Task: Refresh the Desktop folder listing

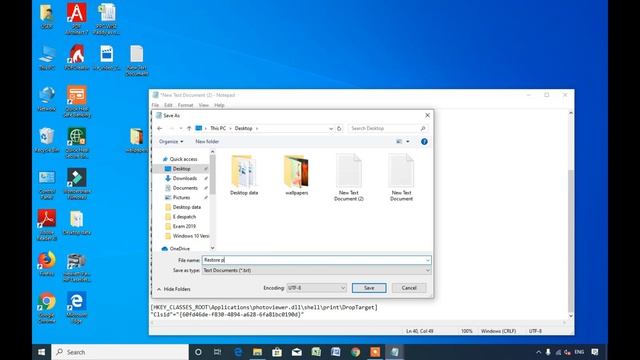Action: point(339,128)
